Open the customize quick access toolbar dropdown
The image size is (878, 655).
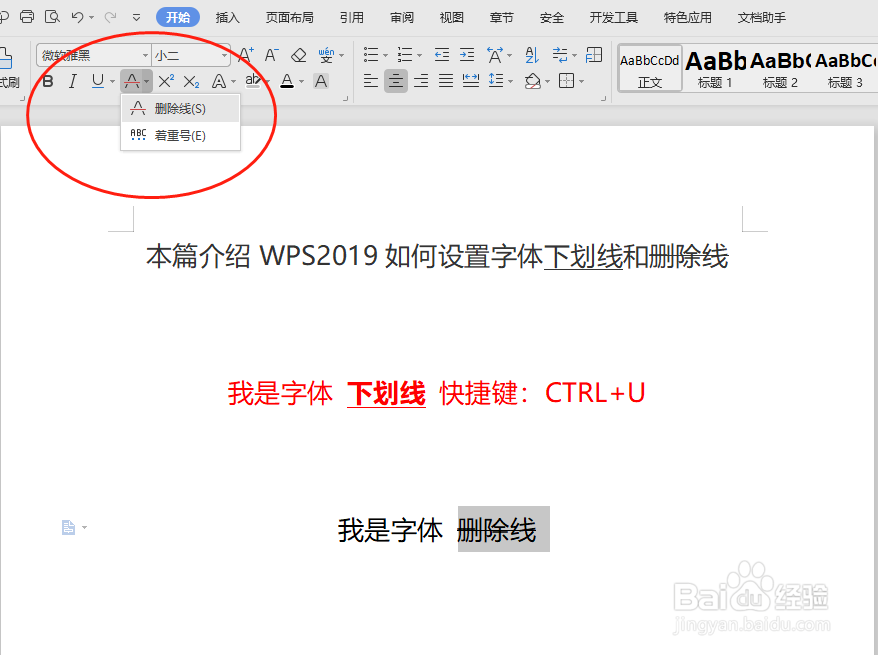tap(136, 18)
